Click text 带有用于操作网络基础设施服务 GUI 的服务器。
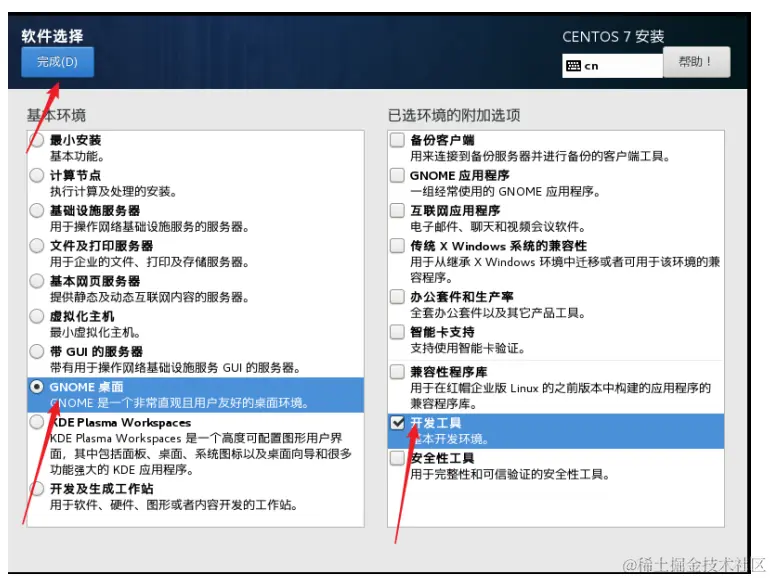Viewport: 772px width, 580px height. point(175,368)
